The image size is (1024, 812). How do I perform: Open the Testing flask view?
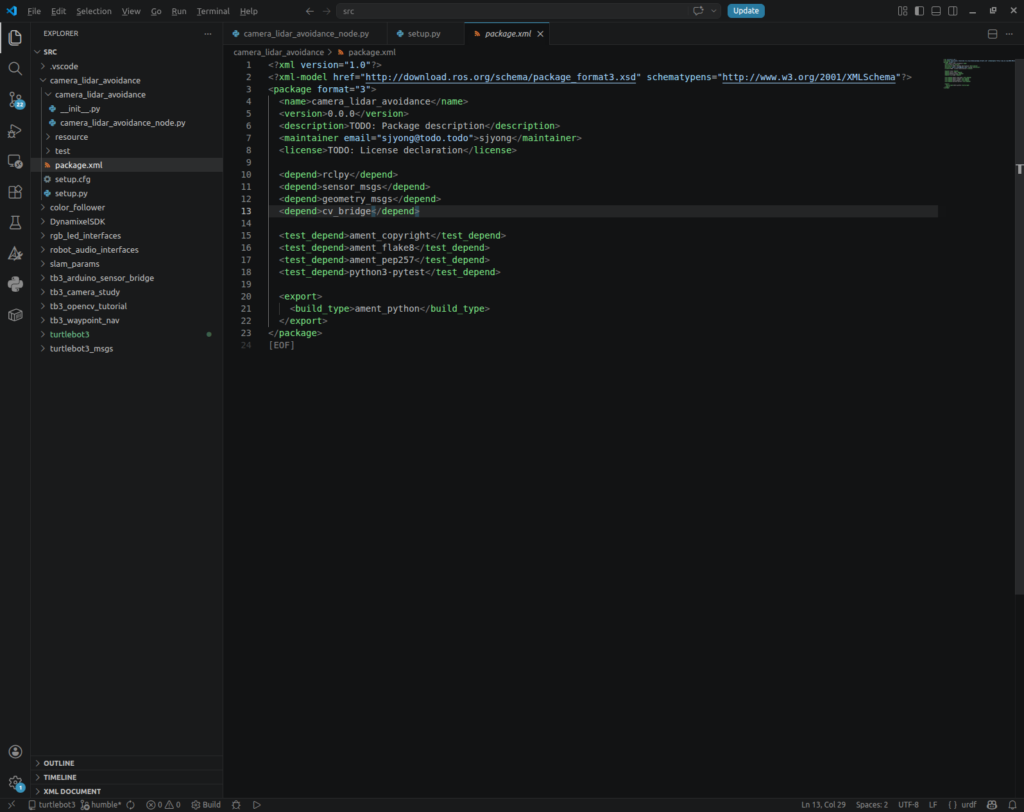pyautogui.click(x=15, y=223)
